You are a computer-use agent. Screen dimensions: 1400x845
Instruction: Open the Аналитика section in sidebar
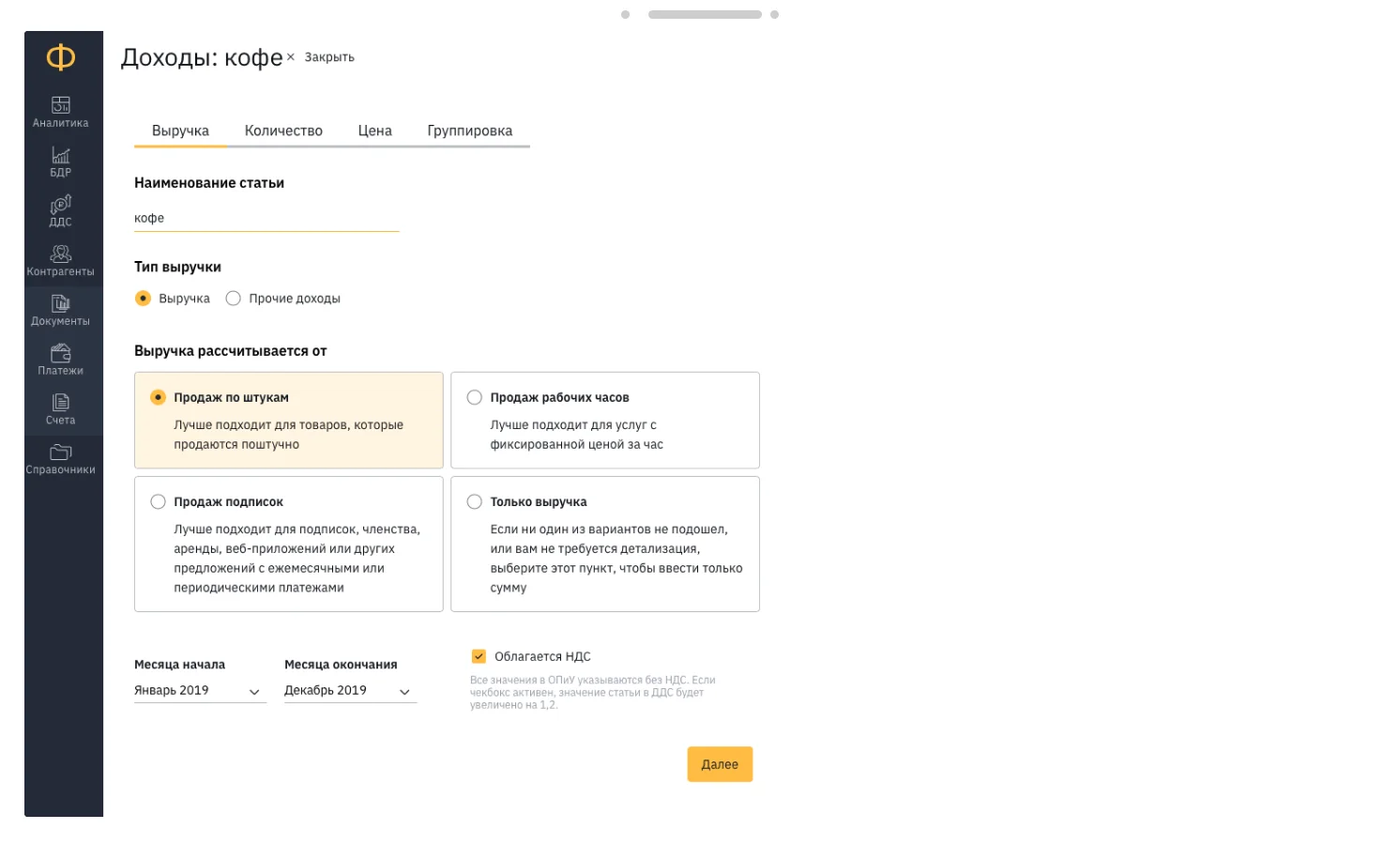(x=60, y=111)
